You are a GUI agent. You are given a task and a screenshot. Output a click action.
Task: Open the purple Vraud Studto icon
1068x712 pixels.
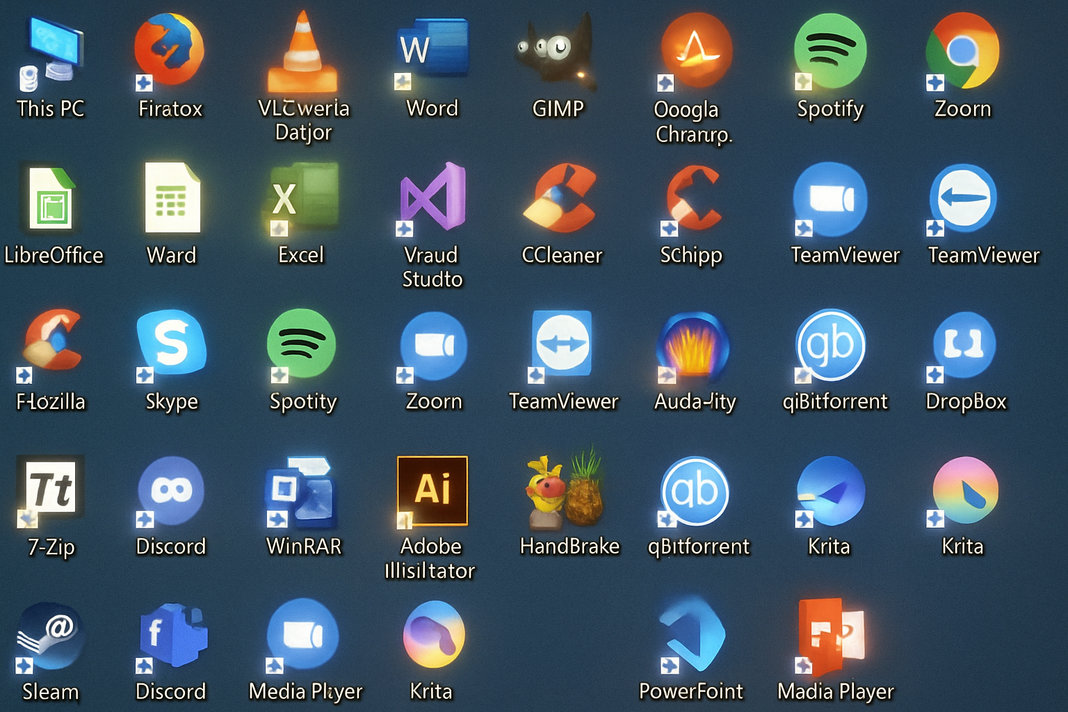431,199
